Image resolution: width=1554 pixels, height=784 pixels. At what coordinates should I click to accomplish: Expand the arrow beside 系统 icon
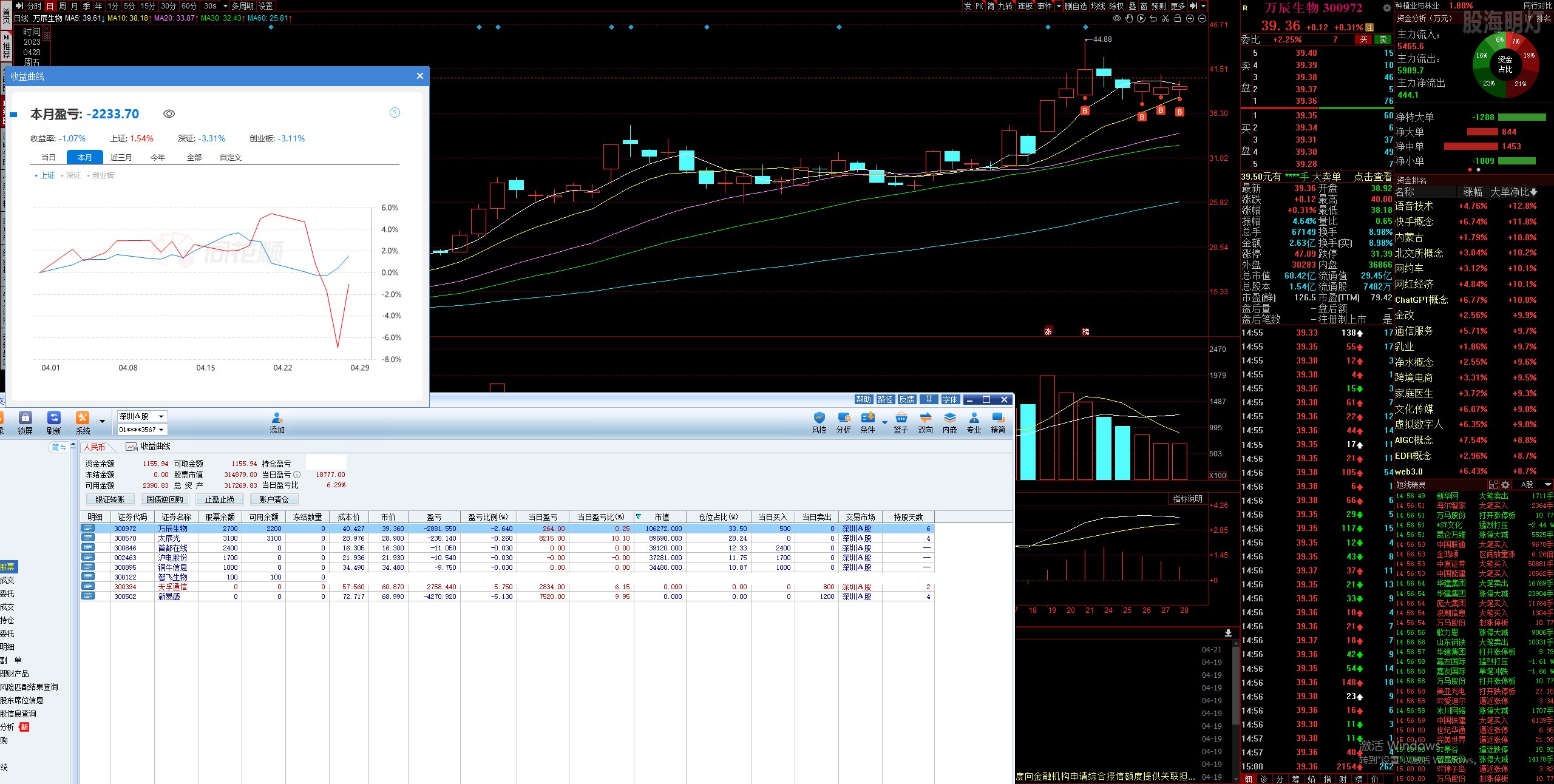[x=102, y=421]
